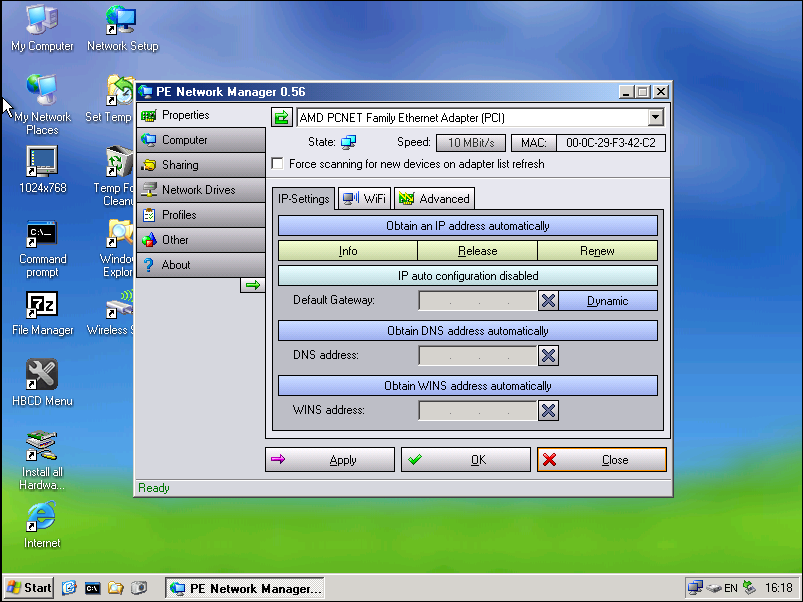Minimize the PE Network Manager window
This screenshot has width=803, height=602.
[x=626, y=92]
